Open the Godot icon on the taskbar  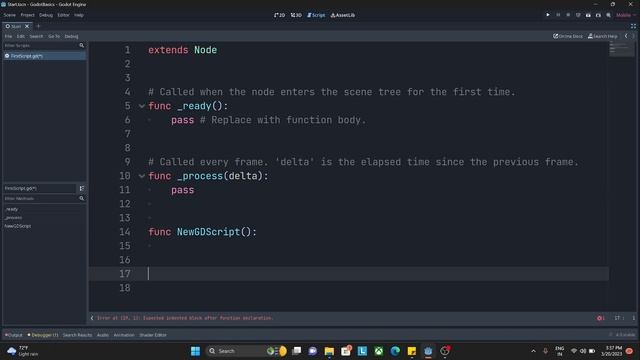[x=428, y=351]
